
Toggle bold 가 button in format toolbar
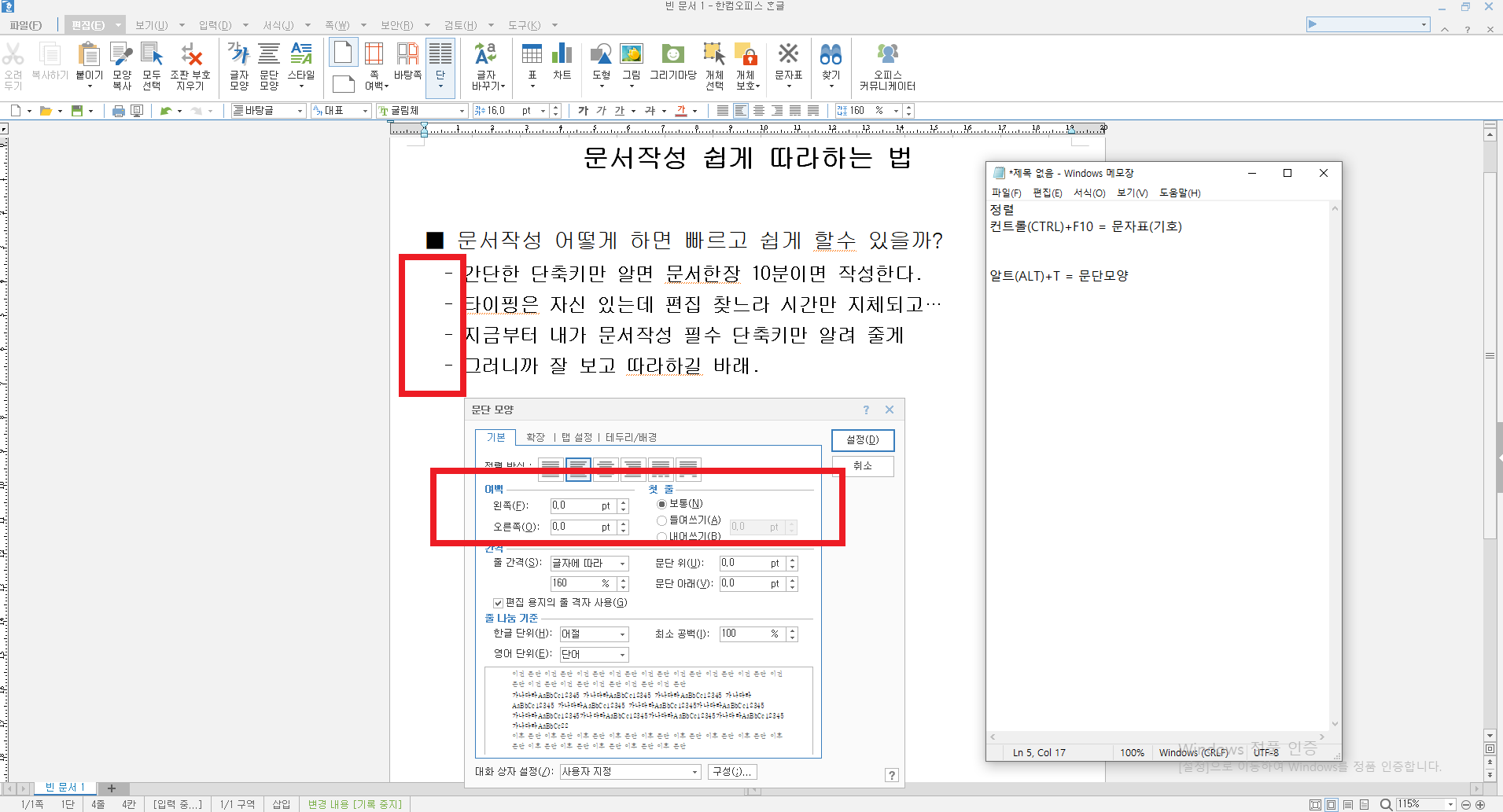(x=583, y=111)
